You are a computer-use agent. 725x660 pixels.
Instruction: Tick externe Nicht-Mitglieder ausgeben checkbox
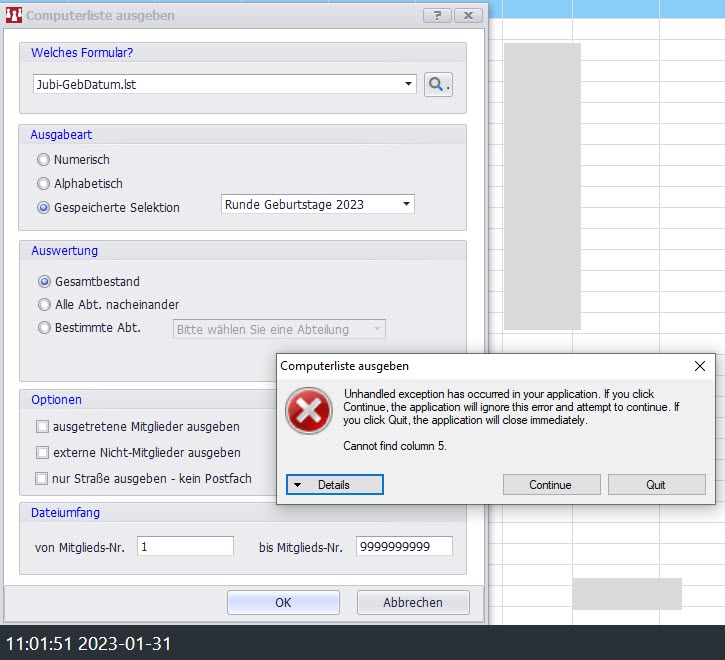(x=42, y=453)
